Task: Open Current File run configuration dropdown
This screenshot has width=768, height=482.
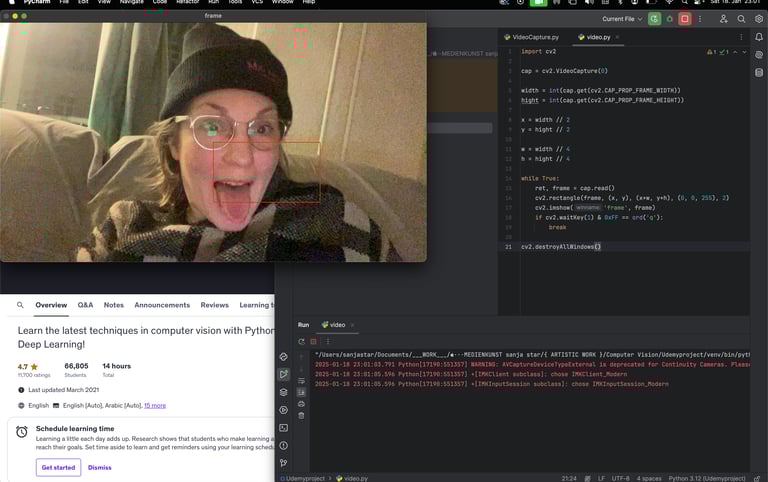Action: pyautogui.click(x=622, y=19)
